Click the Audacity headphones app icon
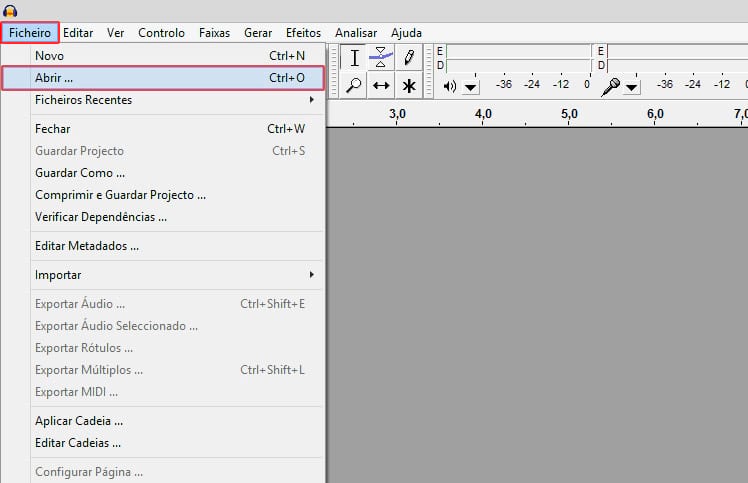Image resolution: width=748 pixels, height=483 pixels. 10,10
